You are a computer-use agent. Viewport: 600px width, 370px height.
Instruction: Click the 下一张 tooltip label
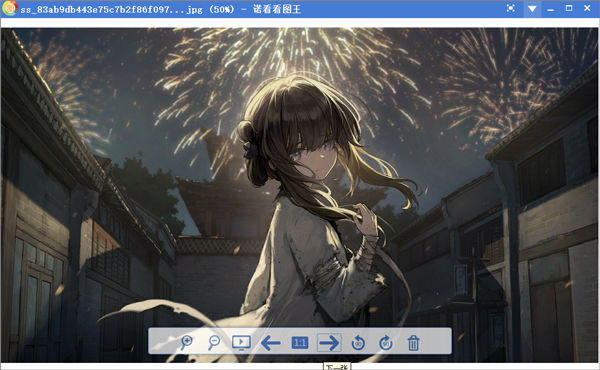[337, 367]
